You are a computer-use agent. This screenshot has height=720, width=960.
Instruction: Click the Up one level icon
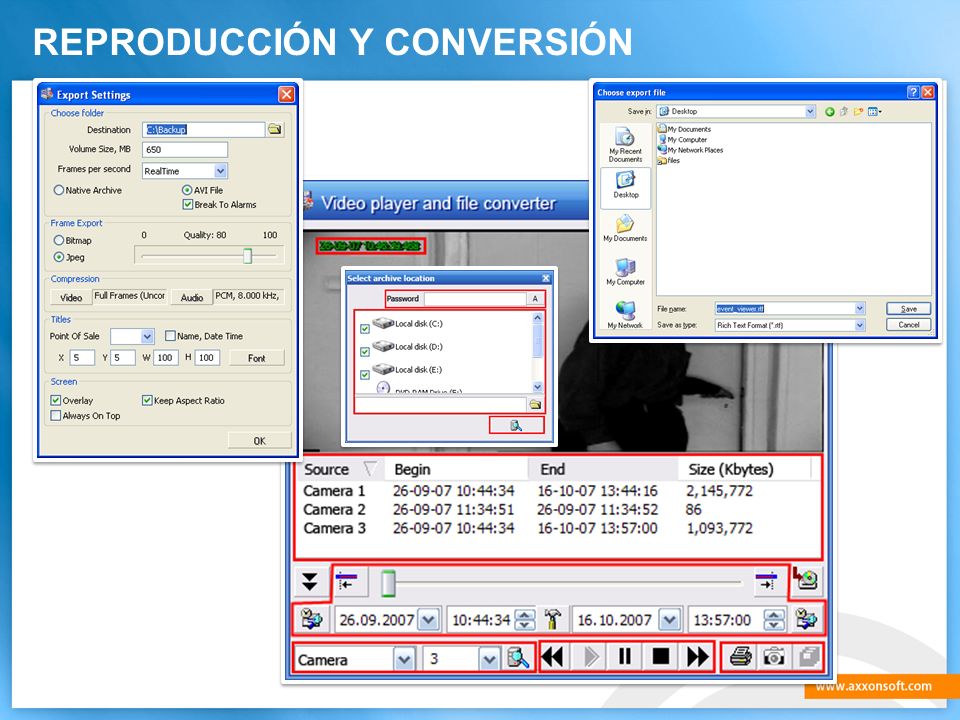pyautogui.click(x=844, y=111)
